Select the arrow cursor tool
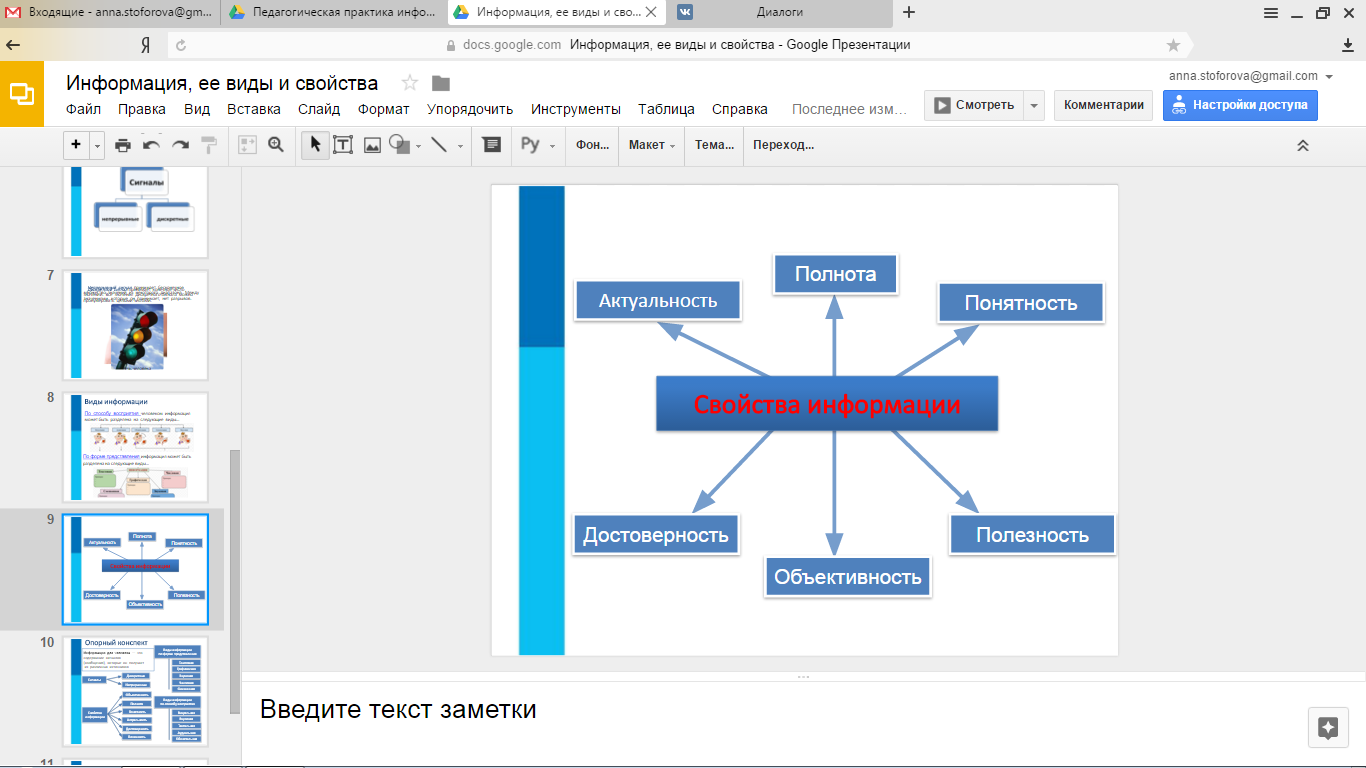1366x768 pixels. (x=315, y=145)
